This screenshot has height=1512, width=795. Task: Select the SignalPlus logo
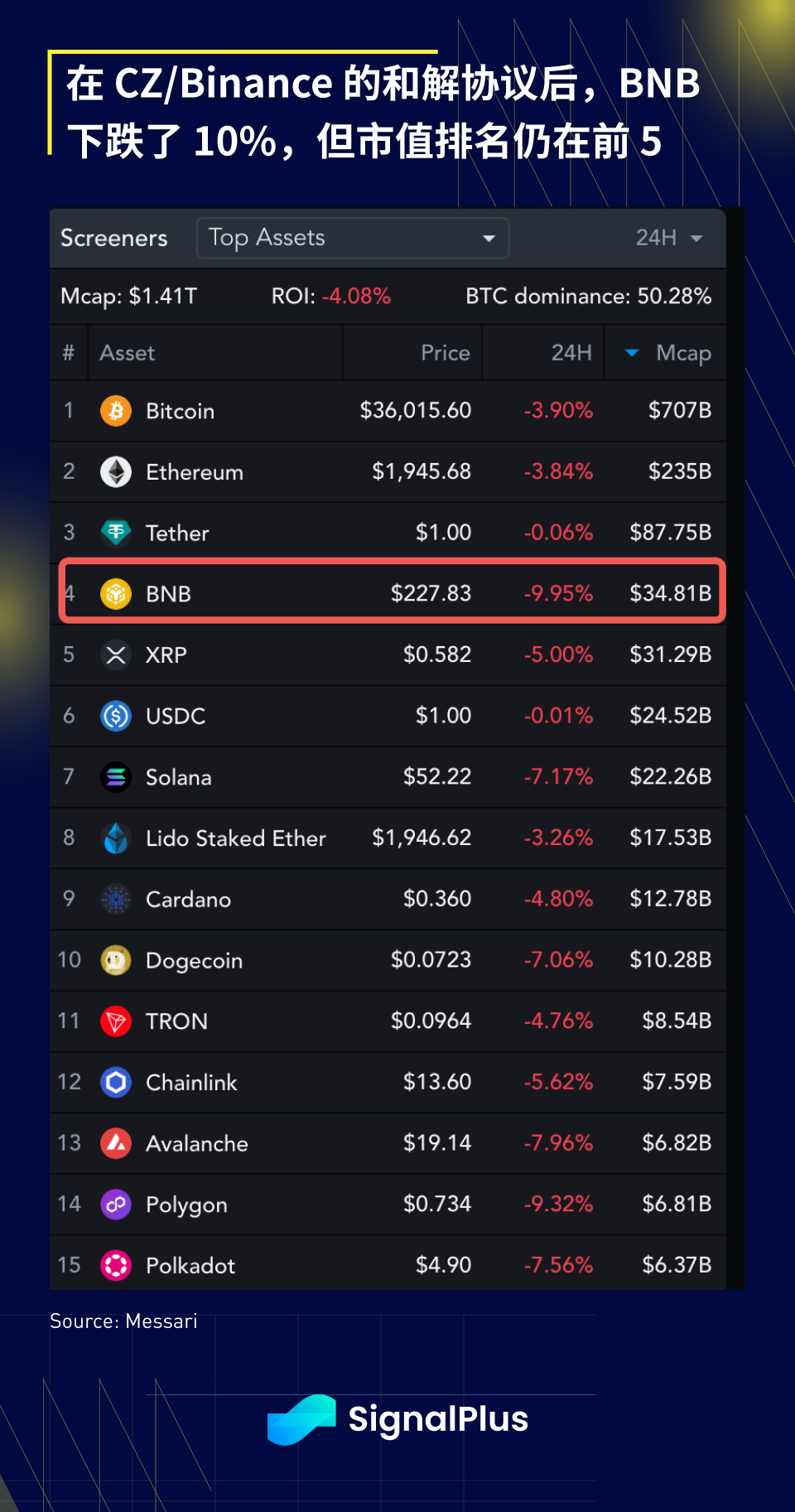(397, 1419)
